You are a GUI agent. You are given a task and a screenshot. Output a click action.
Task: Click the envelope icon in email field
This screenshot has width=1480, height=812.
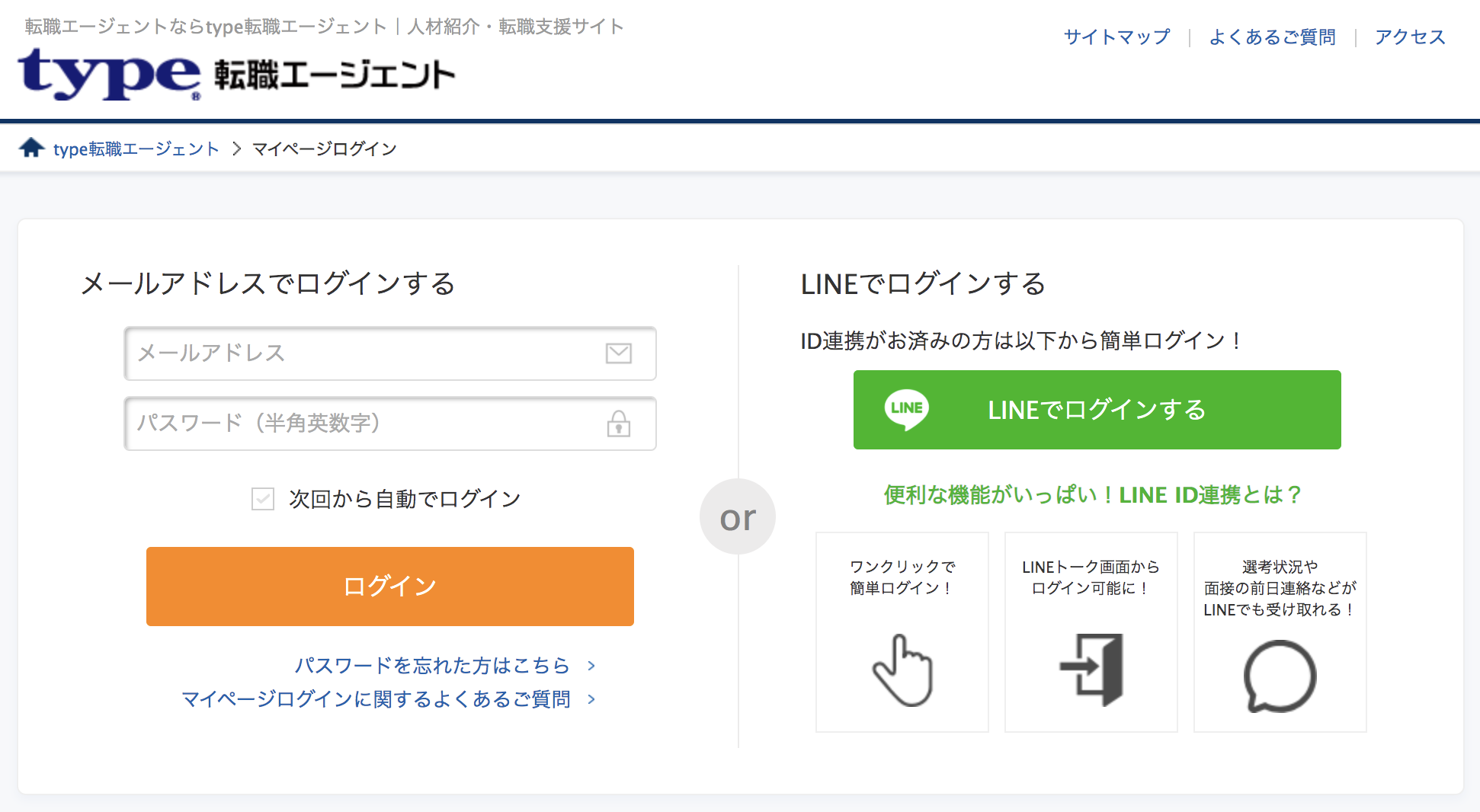point(619,353)
